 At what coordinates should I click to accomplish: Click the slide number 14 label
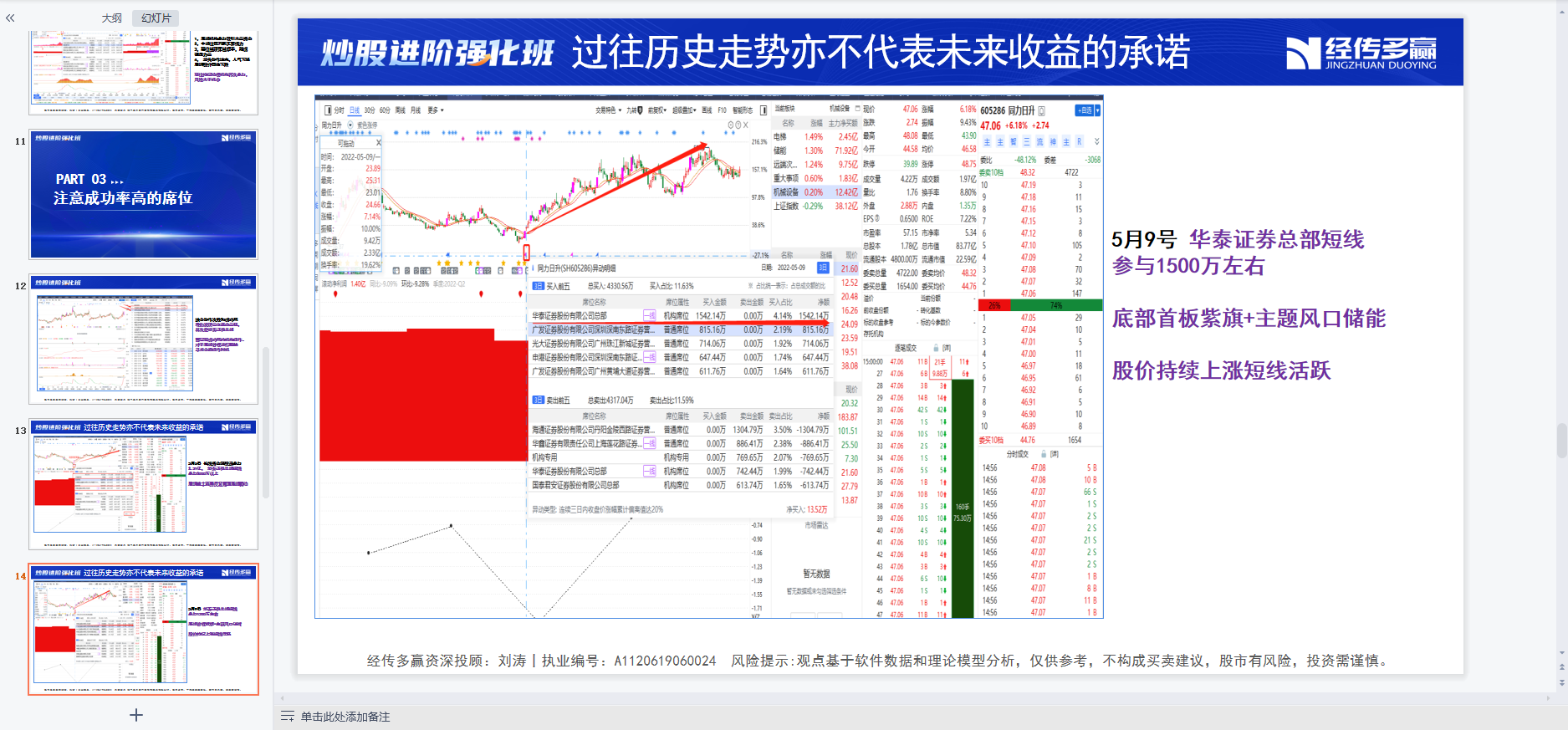point(20,576)
